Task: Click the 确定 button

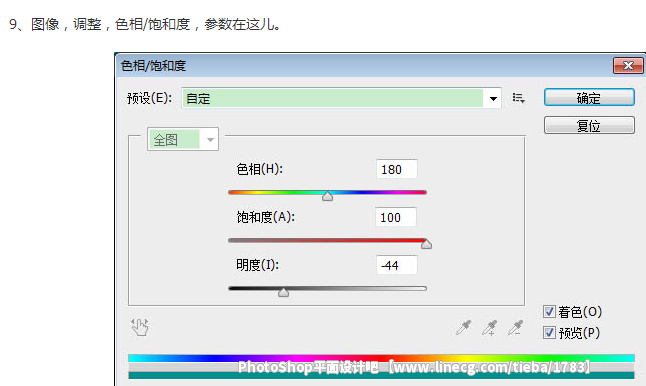Action: pyautogui.click(x=589, y=98)
